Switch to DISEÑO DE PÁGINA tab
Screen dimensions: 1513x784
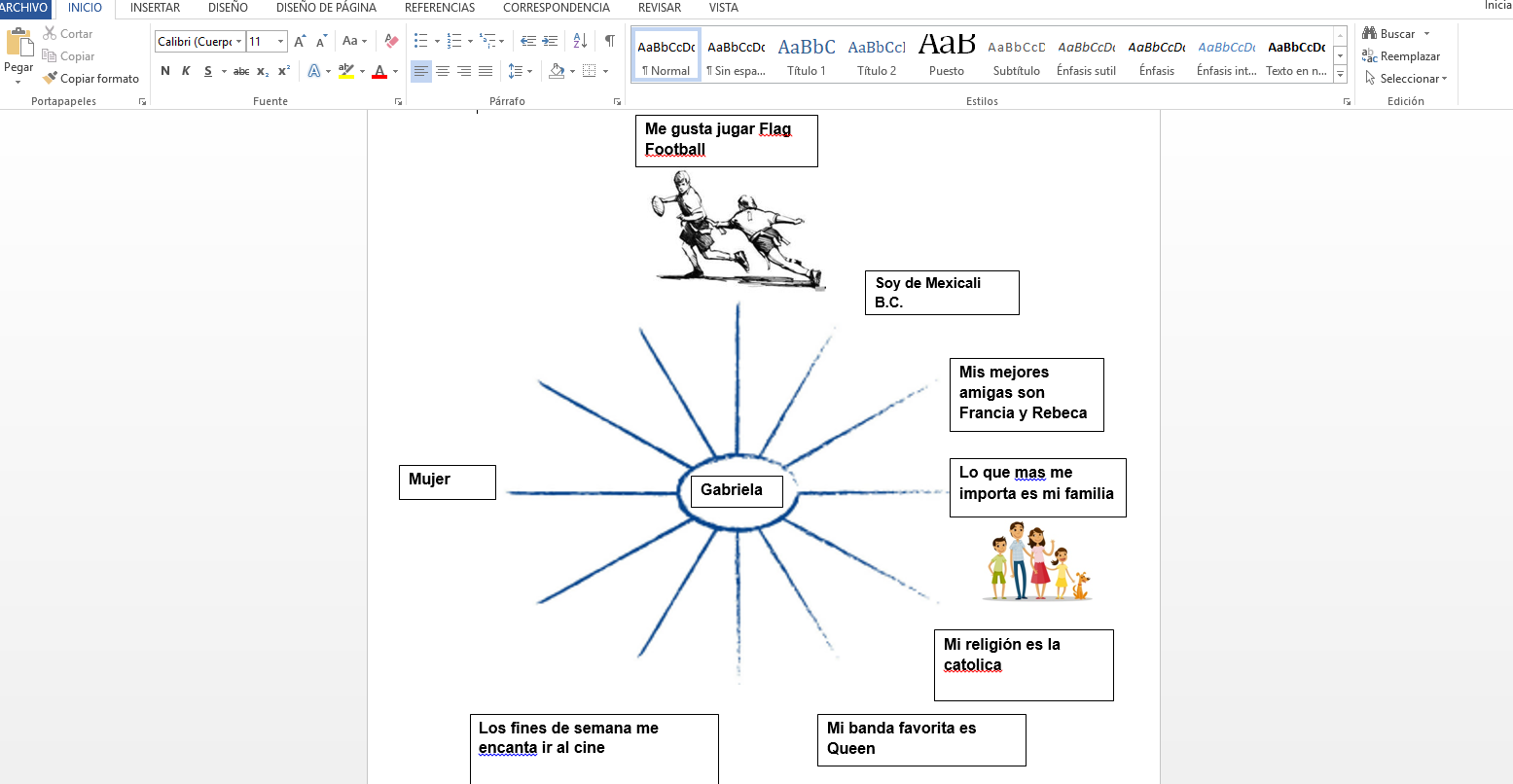point(326,8)
